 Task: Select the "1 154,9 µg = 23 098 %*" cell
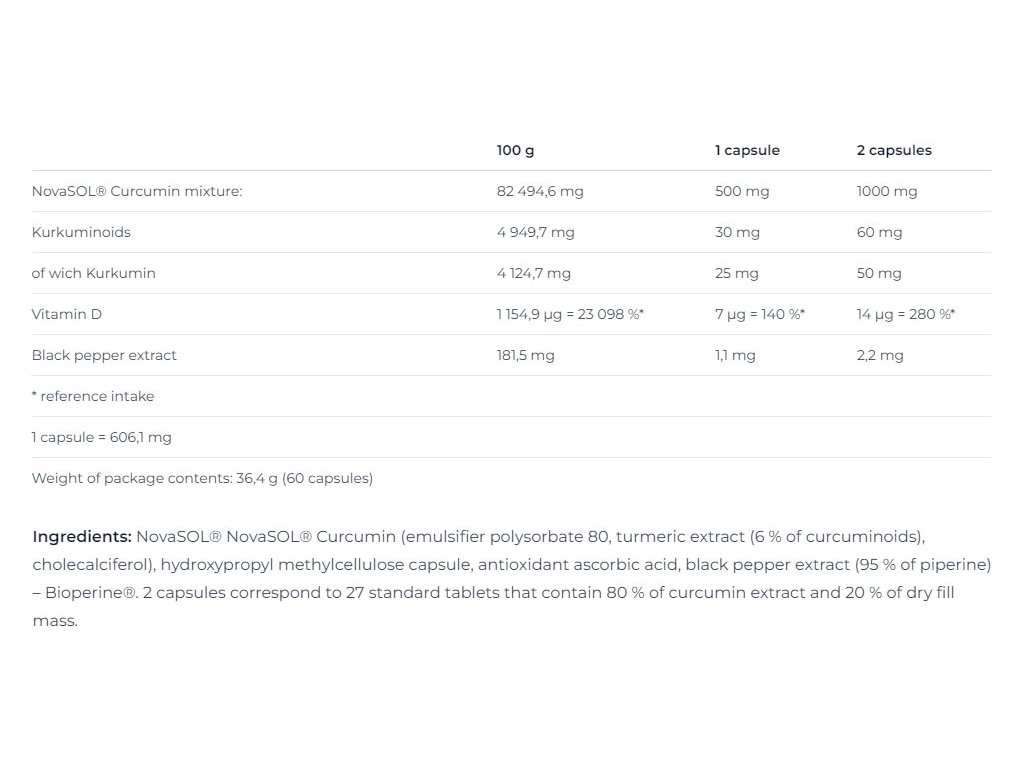coord(569,314)
